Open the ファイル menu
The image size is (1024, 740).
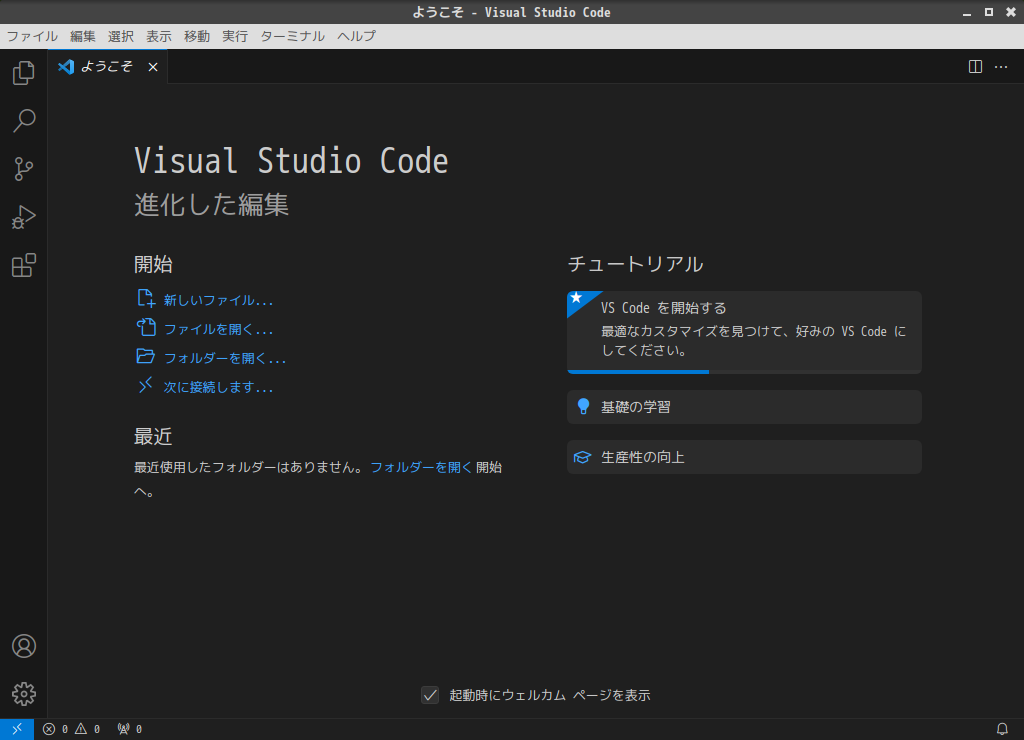click(32, 36)
